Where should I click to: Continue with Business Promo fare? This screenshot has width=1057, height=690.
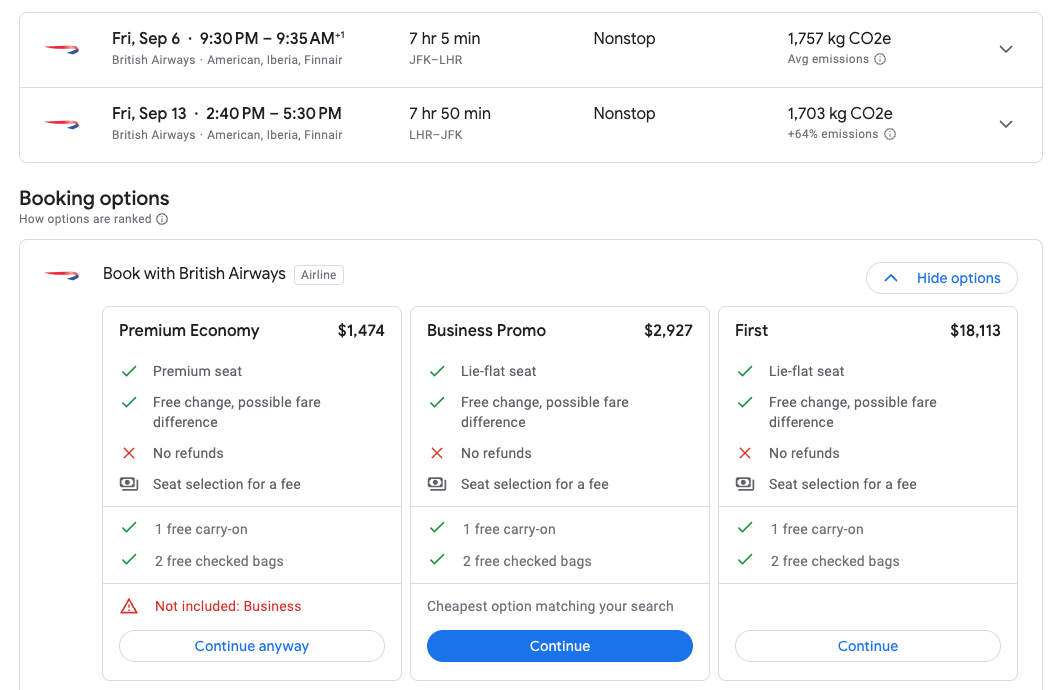point(560,646)
